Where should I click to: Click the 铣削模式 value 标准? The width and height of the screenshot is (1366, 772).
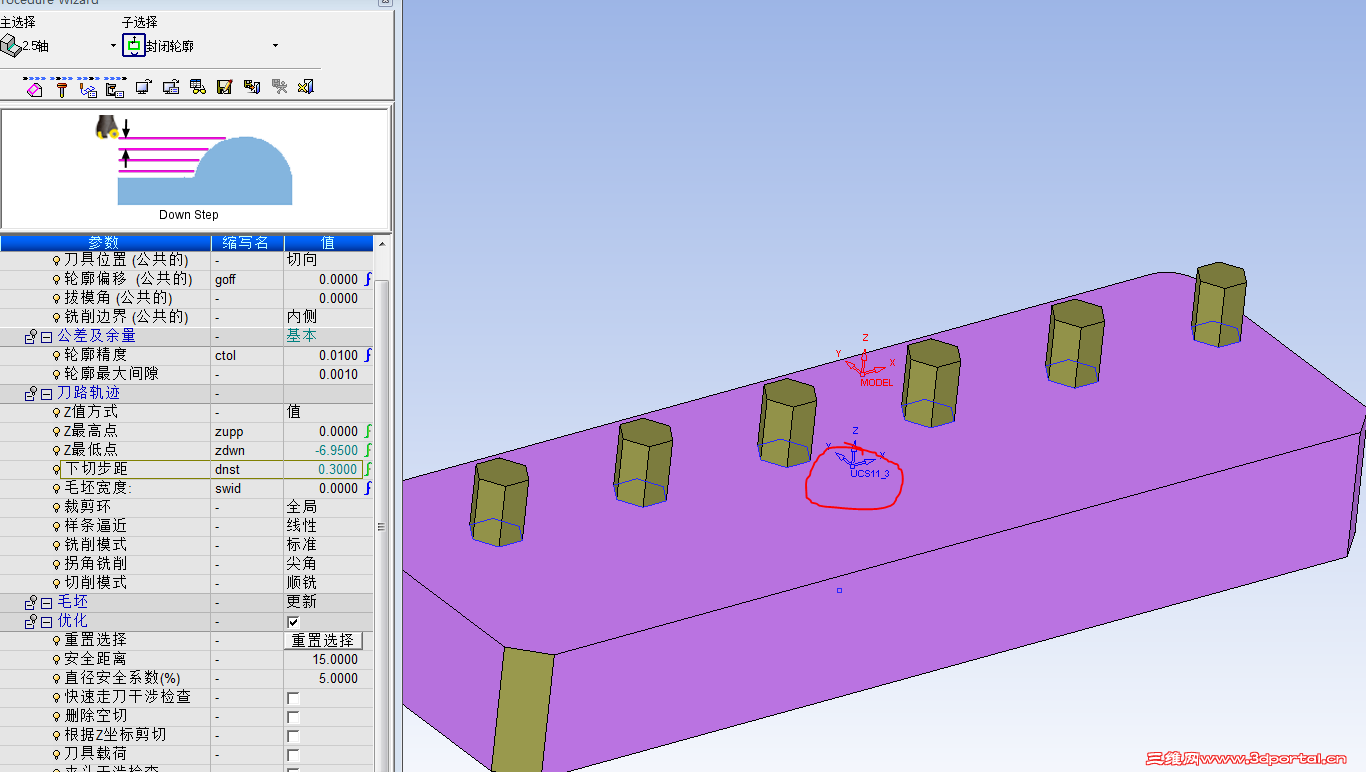pyautogui.click(x=302, y=545)
